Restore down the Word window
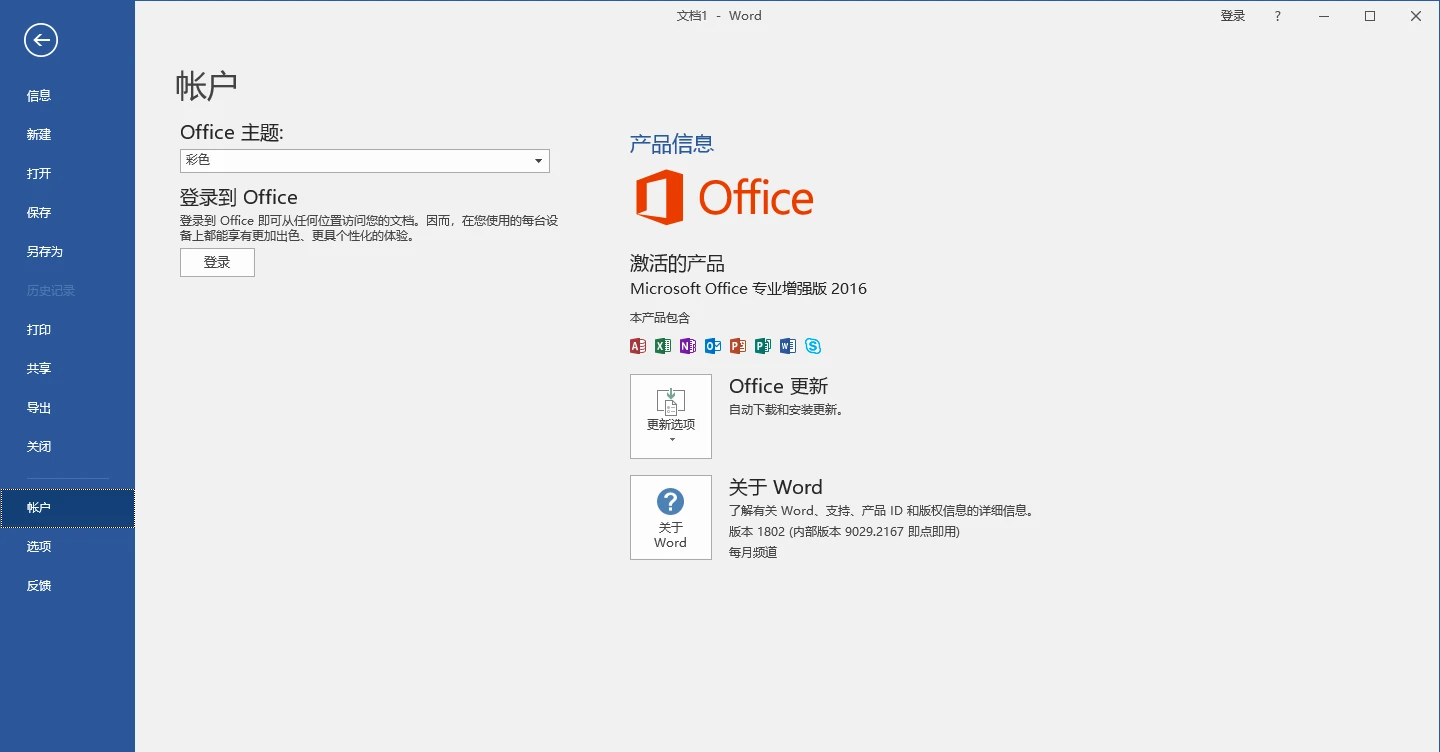Viewport: 1440px width, 752px height. coord(1370,16)
